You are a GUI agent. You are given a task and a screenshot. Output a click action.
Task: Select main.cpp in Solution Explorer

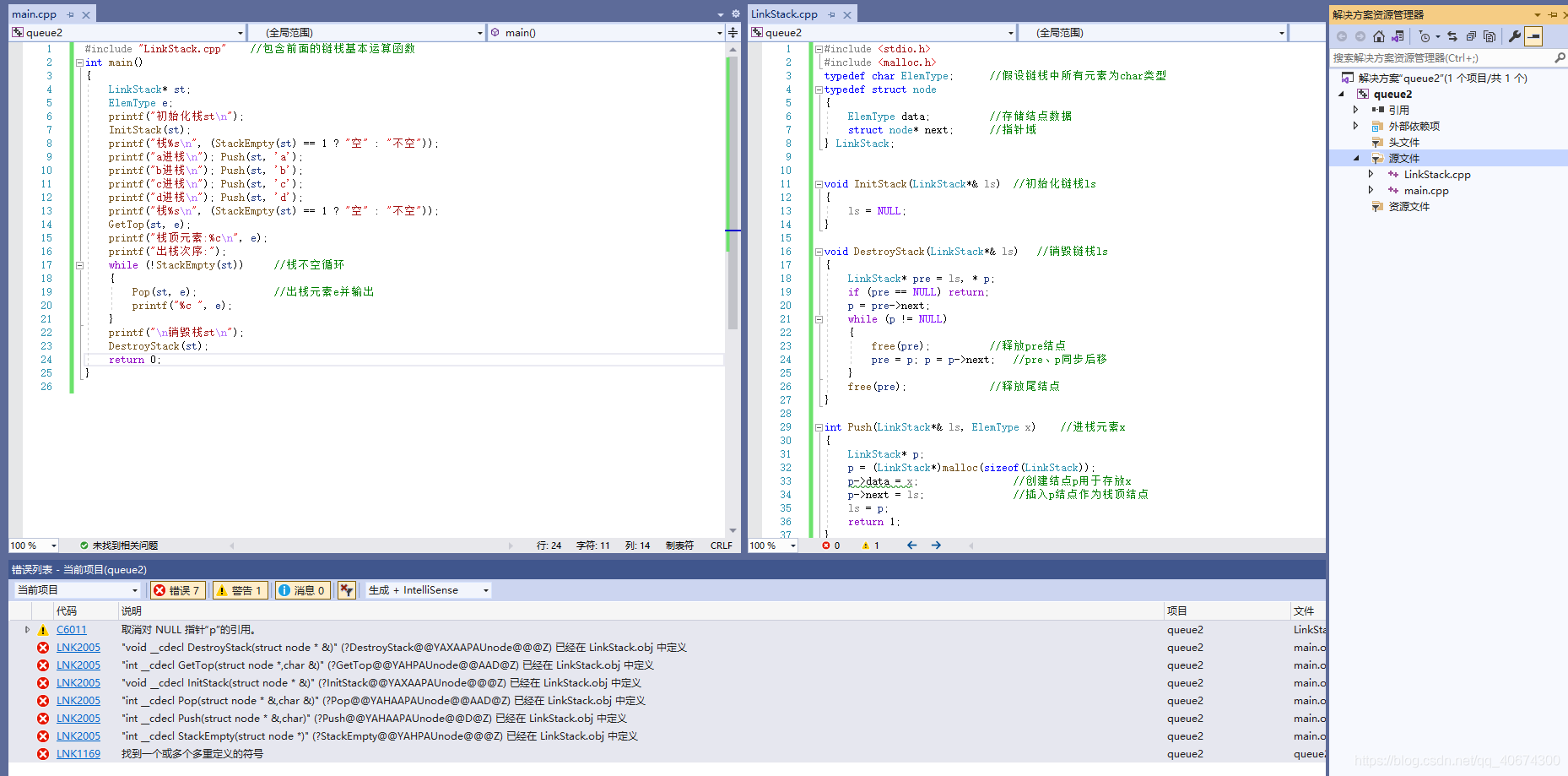(x=1426, y=190)
